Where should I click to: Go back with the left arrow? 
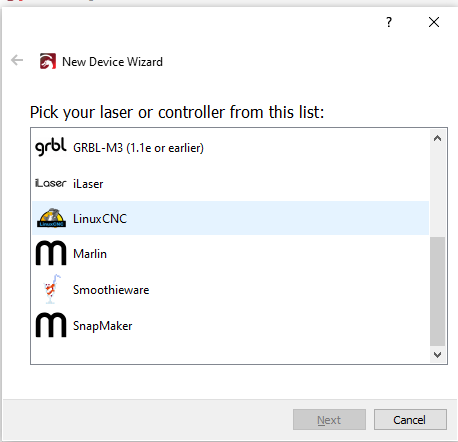(17, 60)
